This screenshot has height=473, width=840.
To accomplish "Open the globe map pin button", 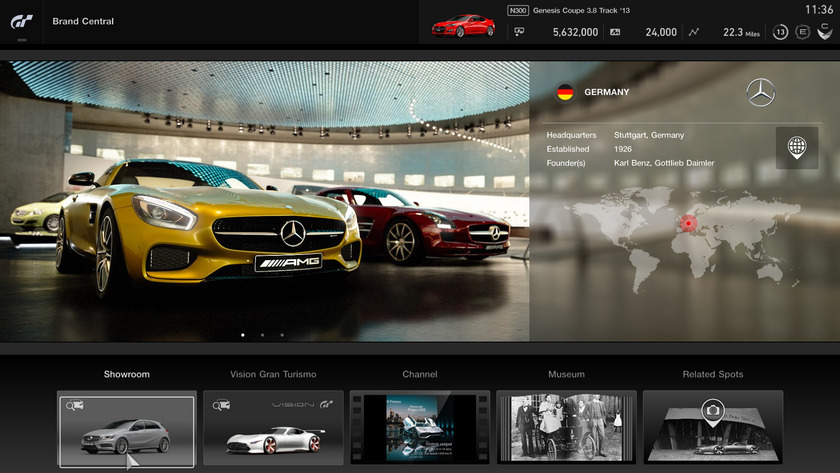I will 797,148.
